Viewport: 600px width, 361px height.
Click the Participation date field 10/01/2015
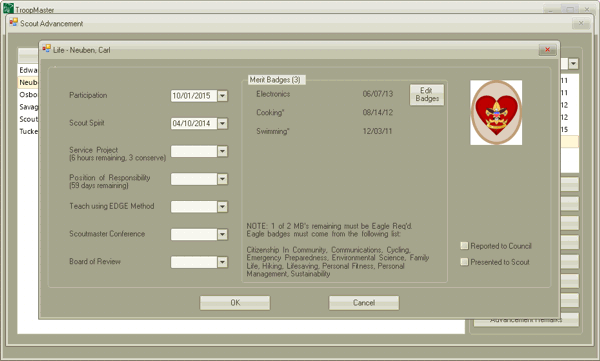pos(194,96)
